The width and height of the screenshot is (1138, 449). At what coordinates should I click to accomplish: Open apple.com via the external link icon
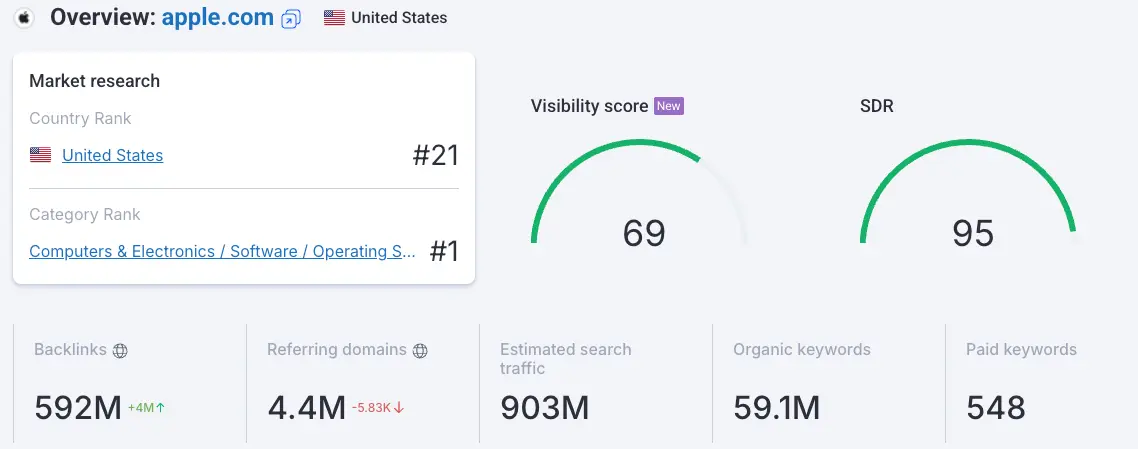click(x=291, y=18)
